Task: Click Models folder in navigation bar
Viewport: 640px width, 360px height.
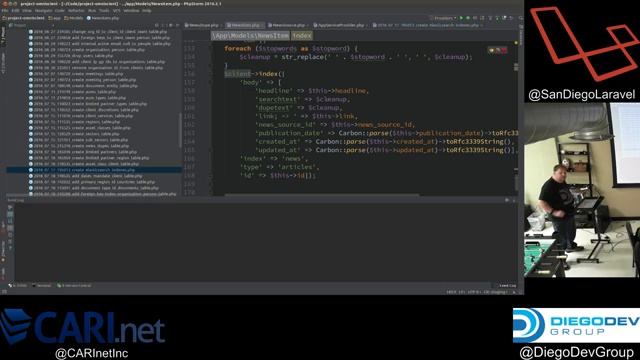Action: 74,18
